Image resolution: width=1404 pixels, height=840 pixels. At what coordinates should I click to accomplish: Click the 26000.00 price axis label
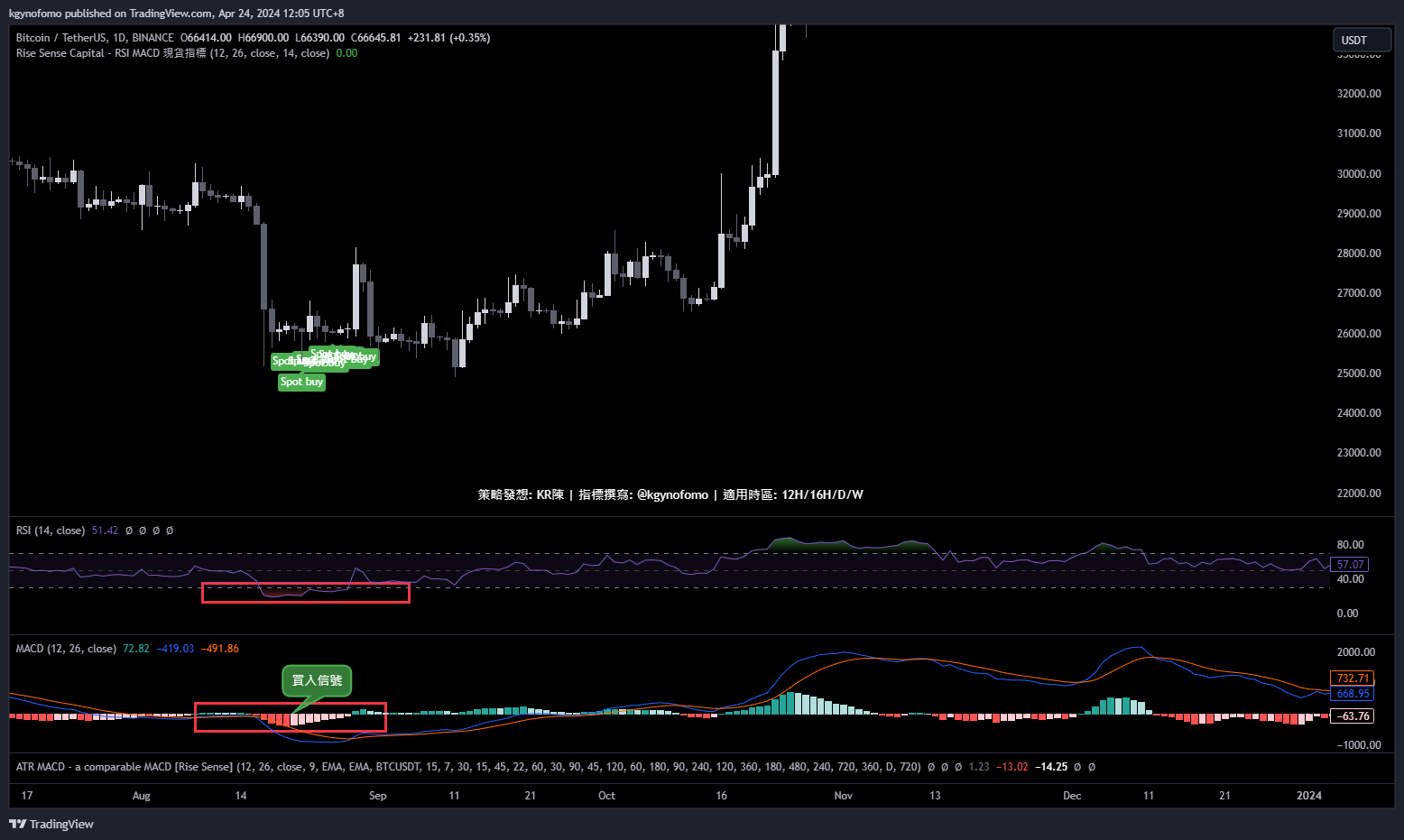[1359, 334]
